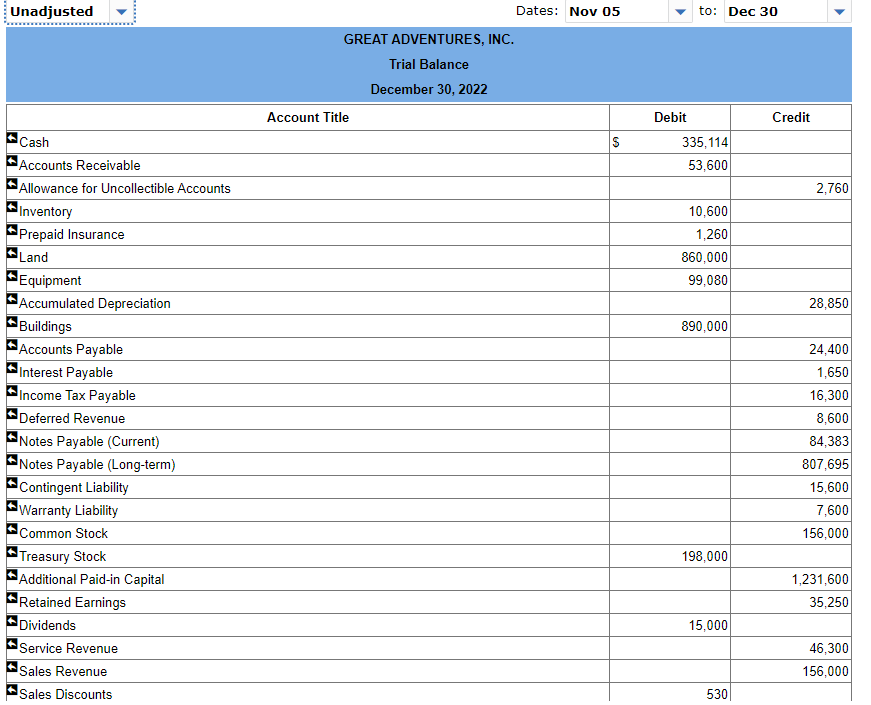The width and height of the screenshot is (871, 705).
Task: Open the Accumulated Depreciation account icon
Action: click(x=10, y=299)
